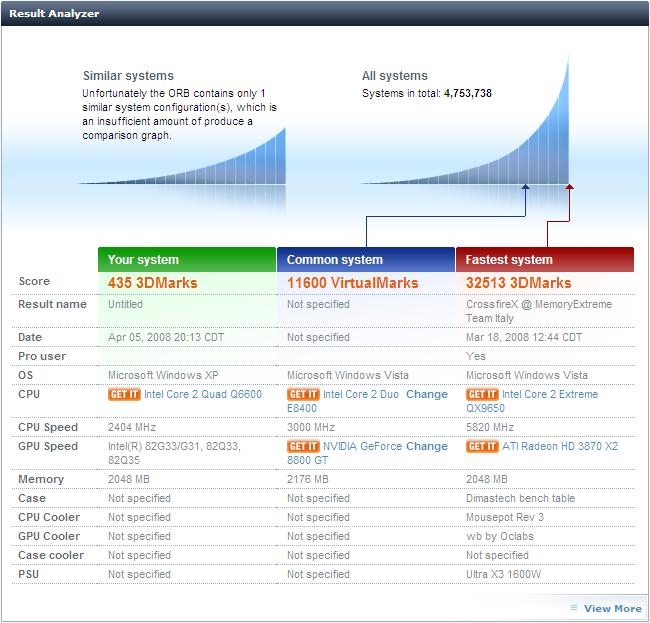
Task: Click Change link in CPU row
Action: coord(427,394)
